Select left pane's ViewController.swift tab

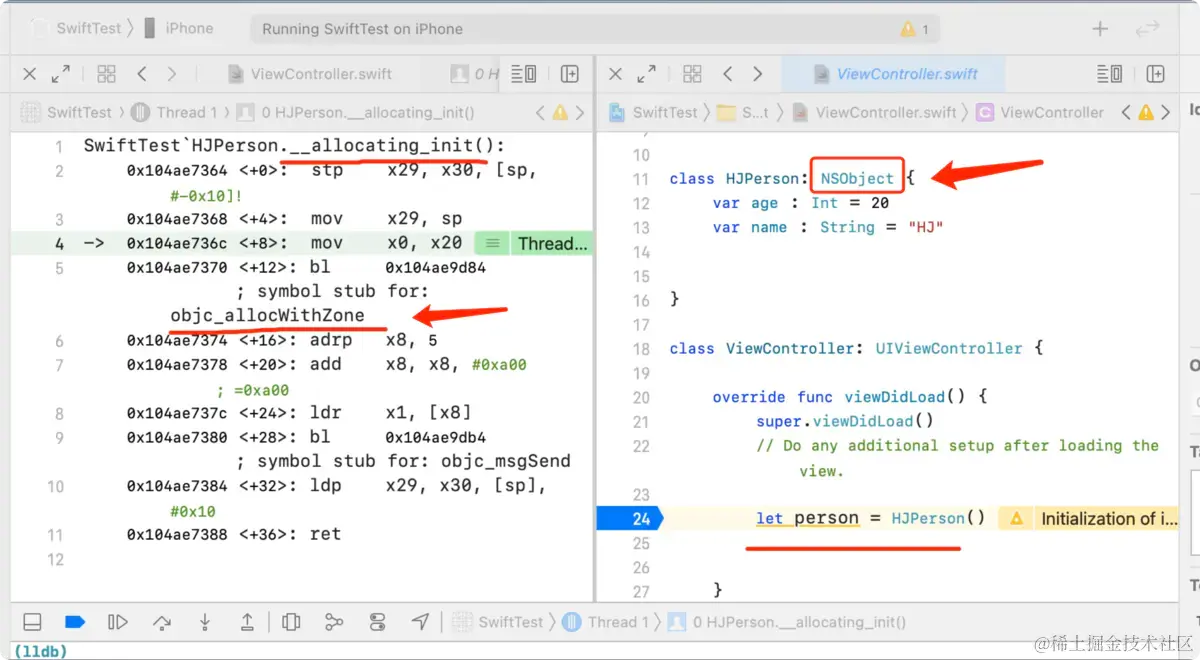pyautogui.click(x=310, y=74)
